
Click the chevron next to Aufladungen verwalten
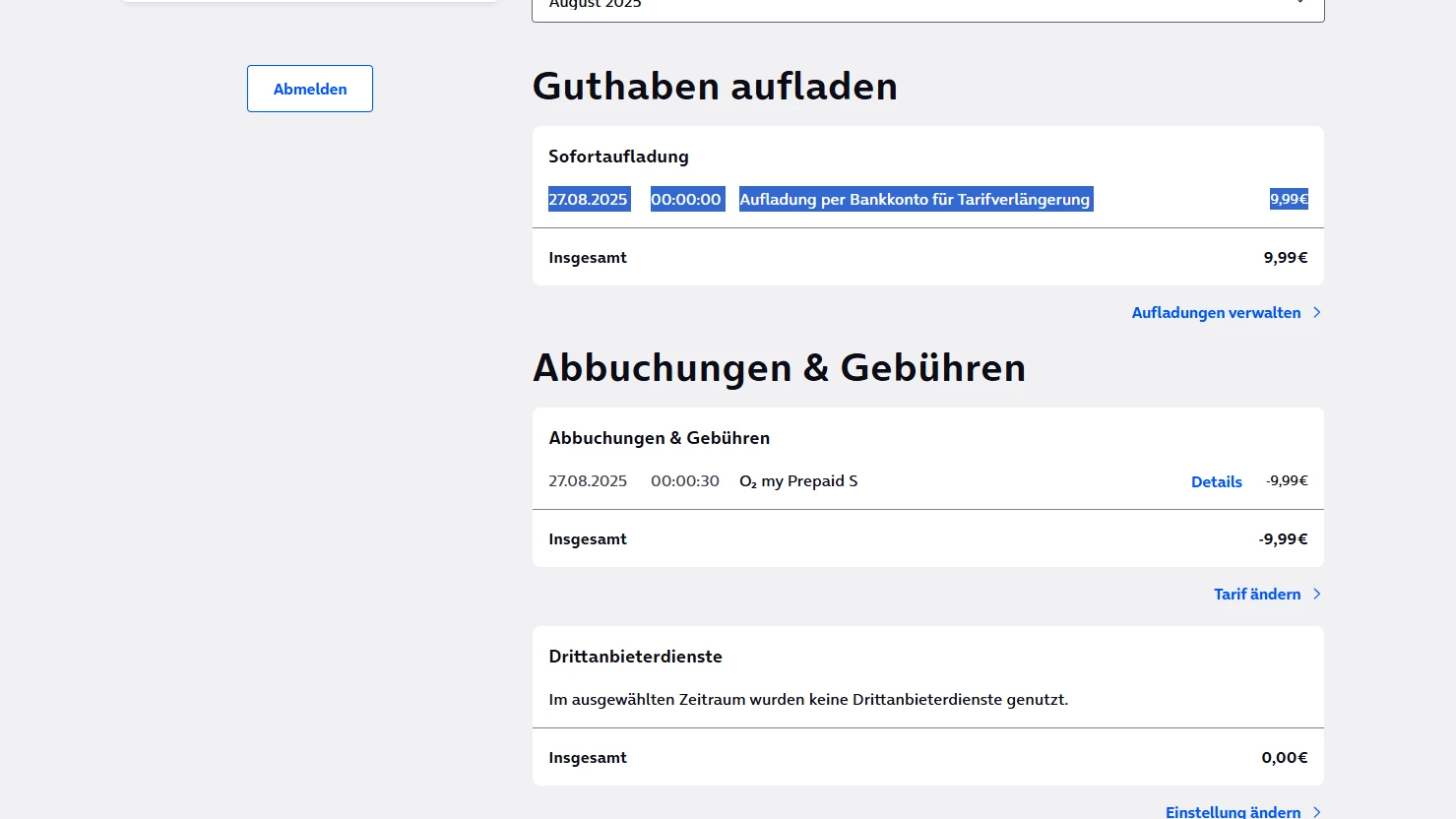[1317, 313]
